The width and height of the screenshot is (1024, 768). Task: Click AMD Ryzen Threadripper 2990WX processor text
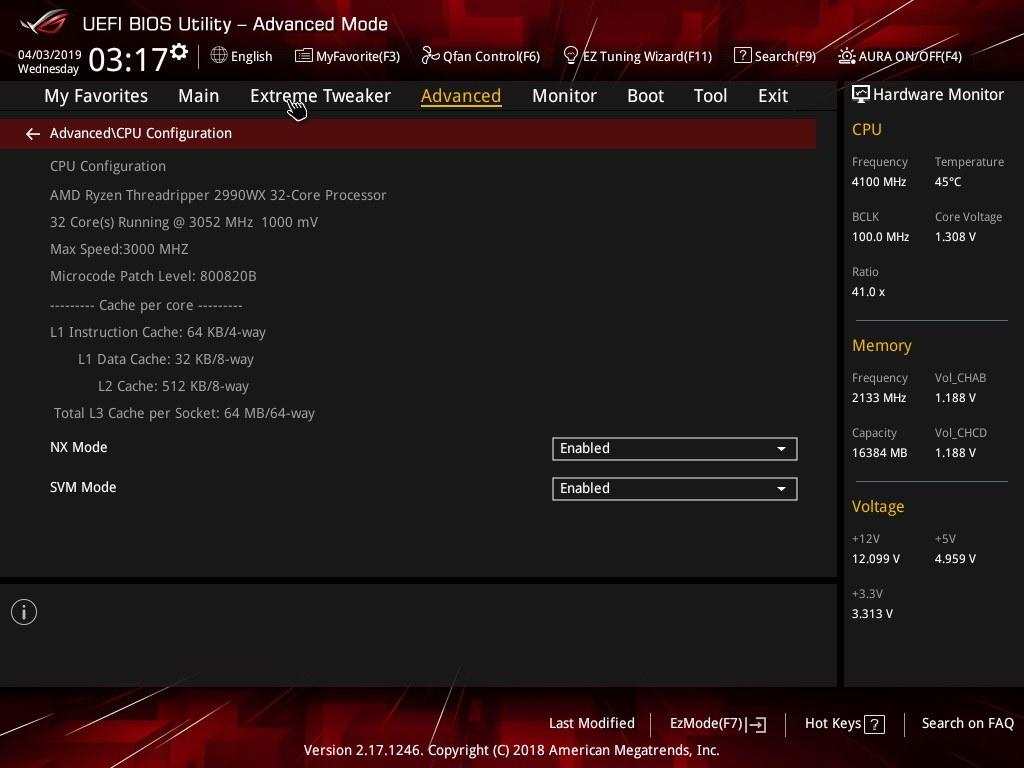[x=218, y=195]
